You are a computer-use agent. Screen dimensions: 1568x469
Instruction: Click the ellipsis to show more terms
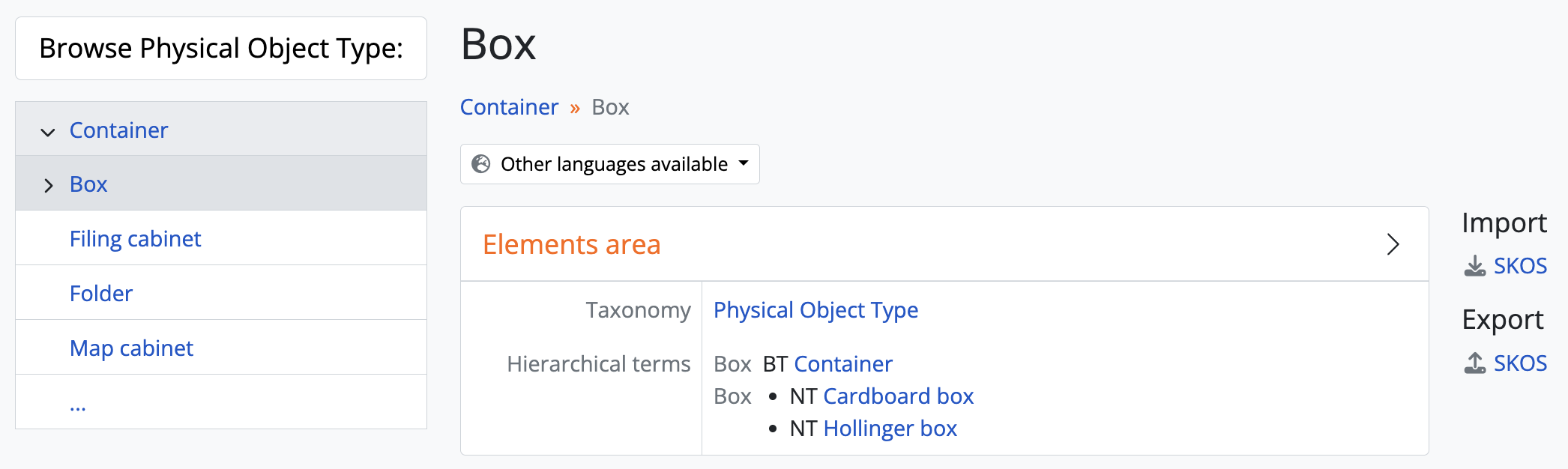pyautogui.click(x=78, y=405)
